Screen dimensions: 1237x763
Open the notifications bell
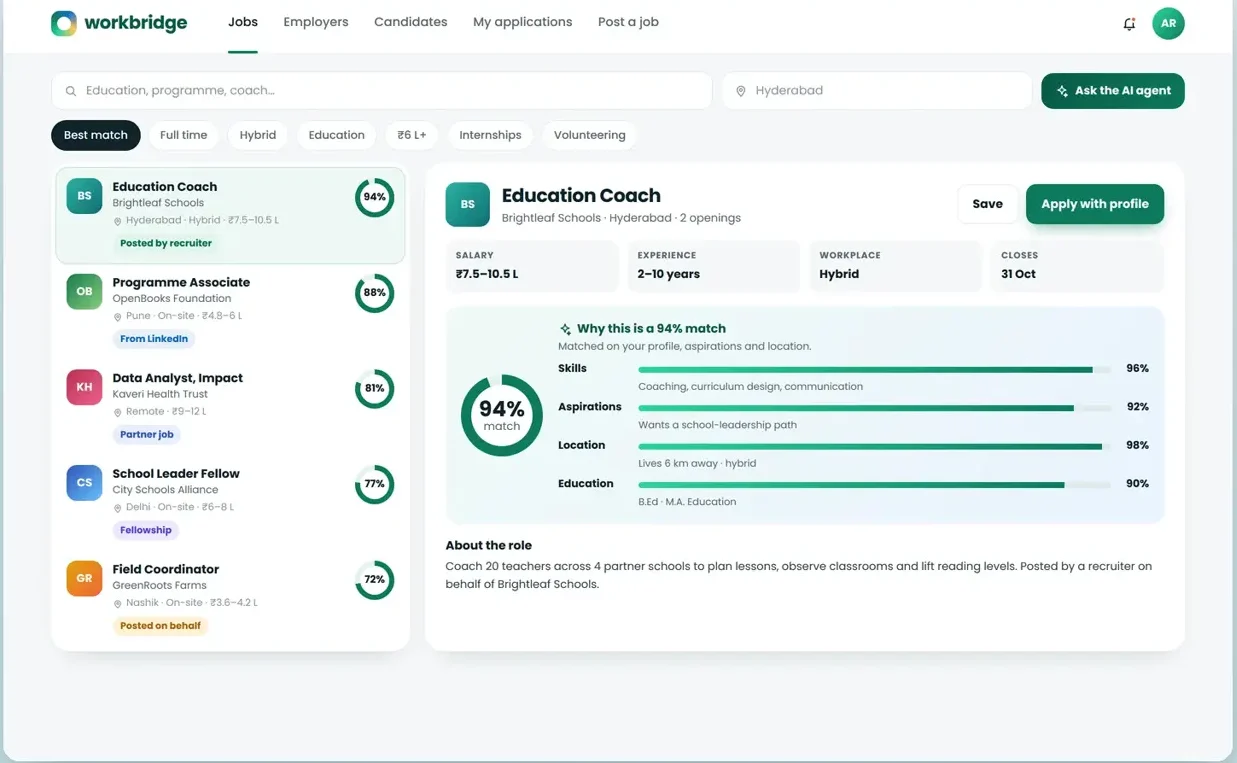(x=1129, y=24)
